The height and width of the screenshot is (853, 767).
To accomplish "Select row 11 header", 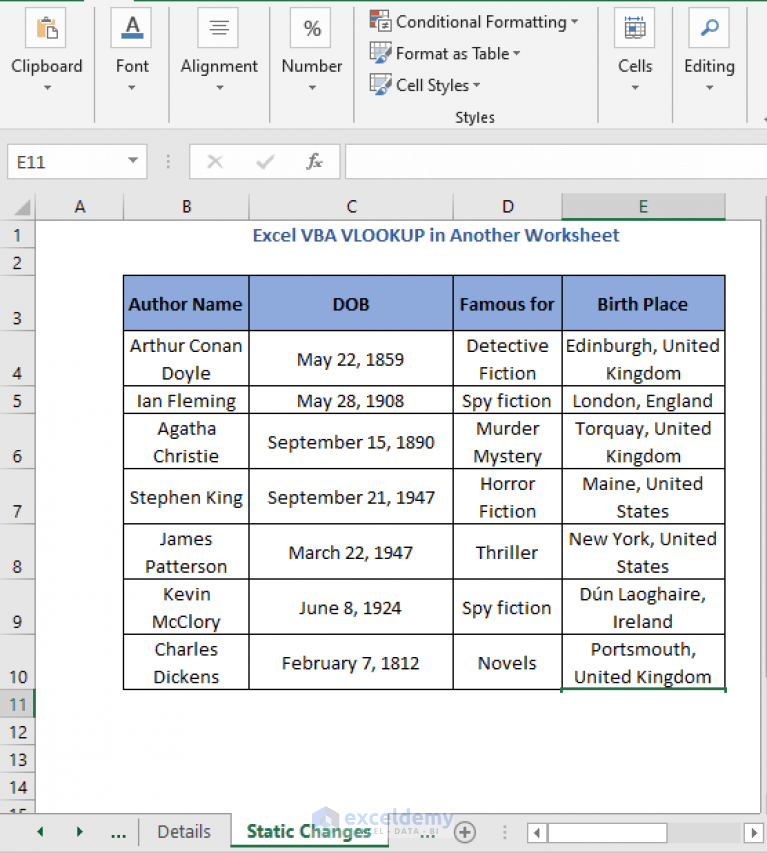I will point(17,704).
